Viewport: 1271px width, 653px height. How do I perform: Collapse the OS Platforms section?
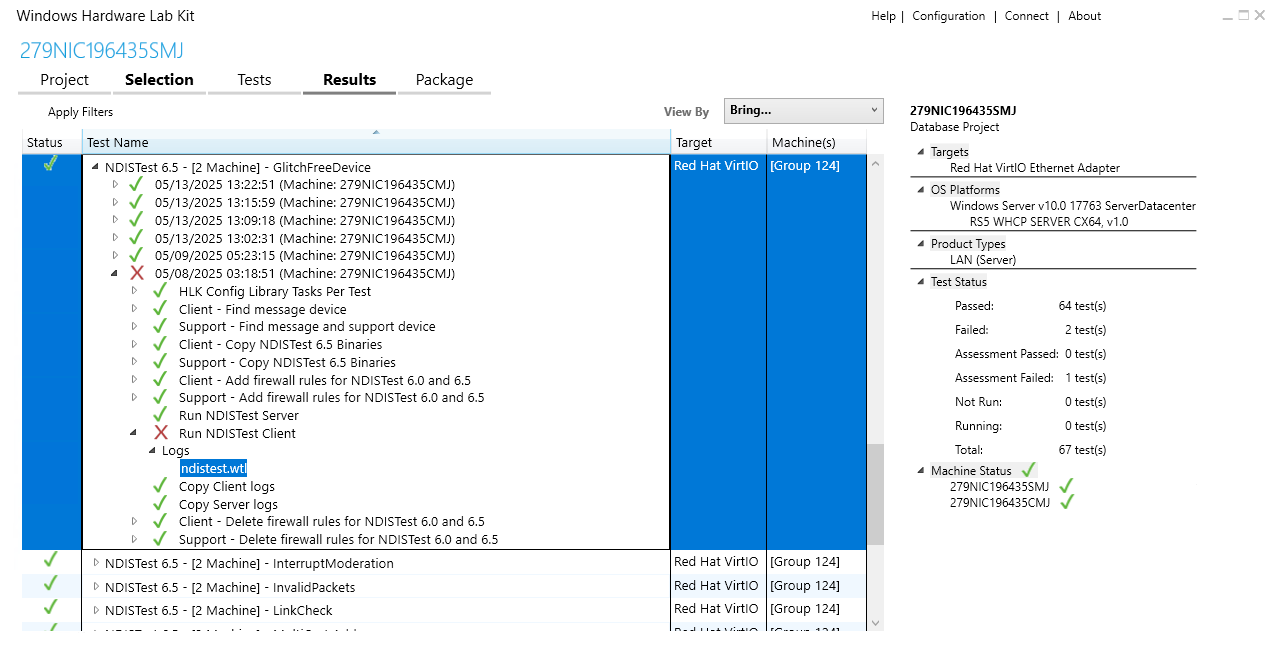click(x=921, y=190)
